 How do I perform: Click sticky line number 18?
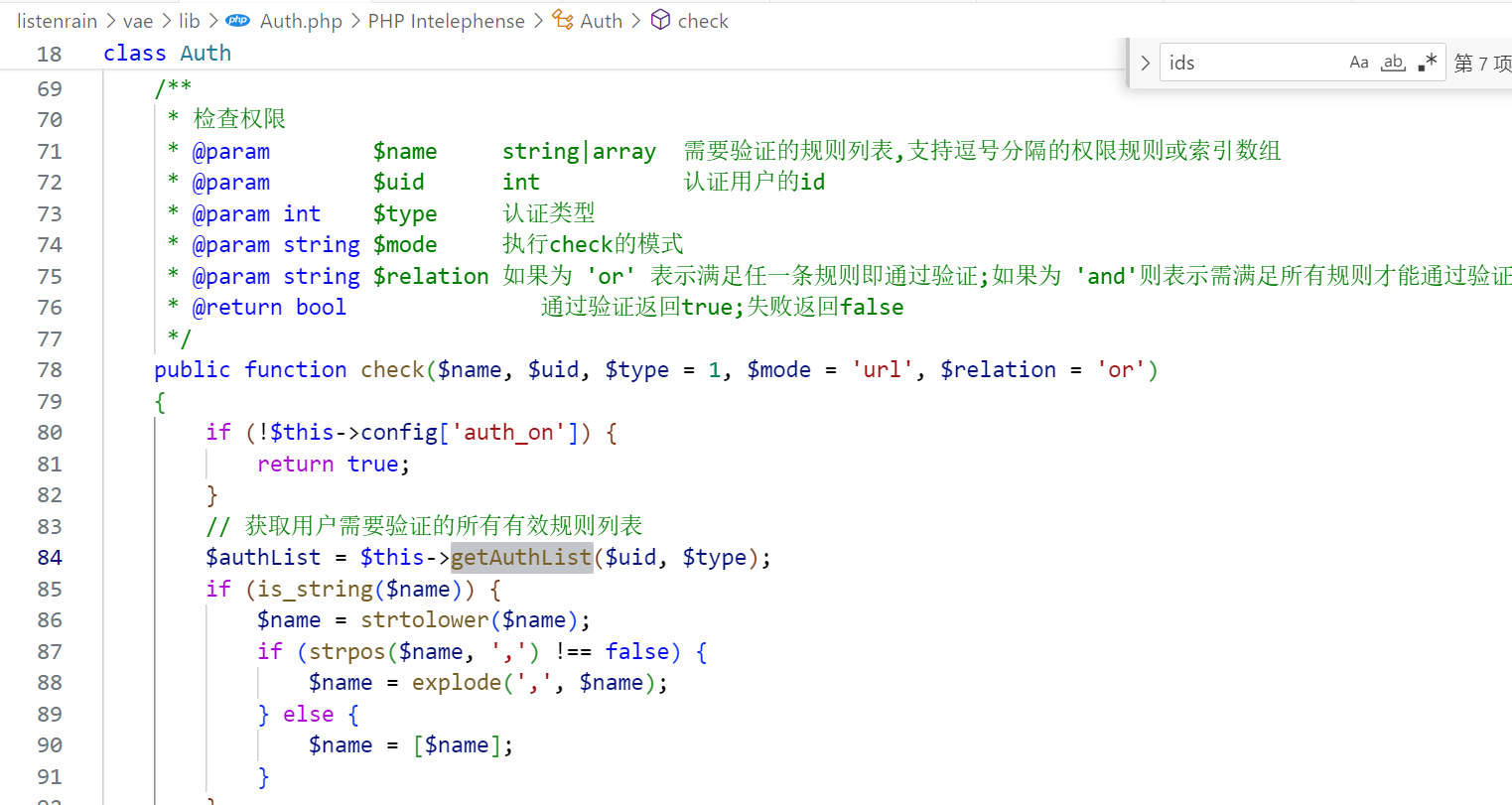coord(50,55)
